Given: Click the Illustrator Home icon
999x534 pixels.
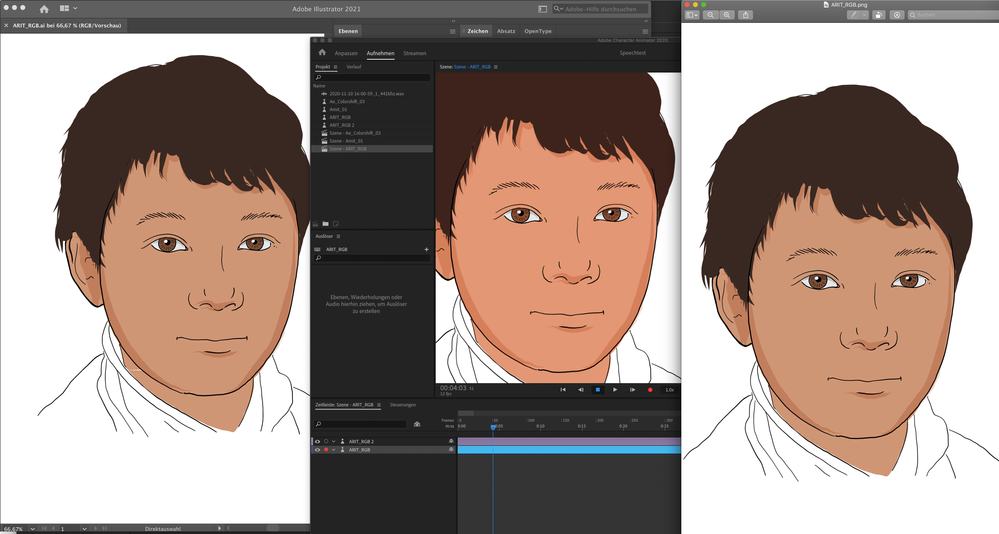Looking at the screenshot, I should (x=44, y=8).
